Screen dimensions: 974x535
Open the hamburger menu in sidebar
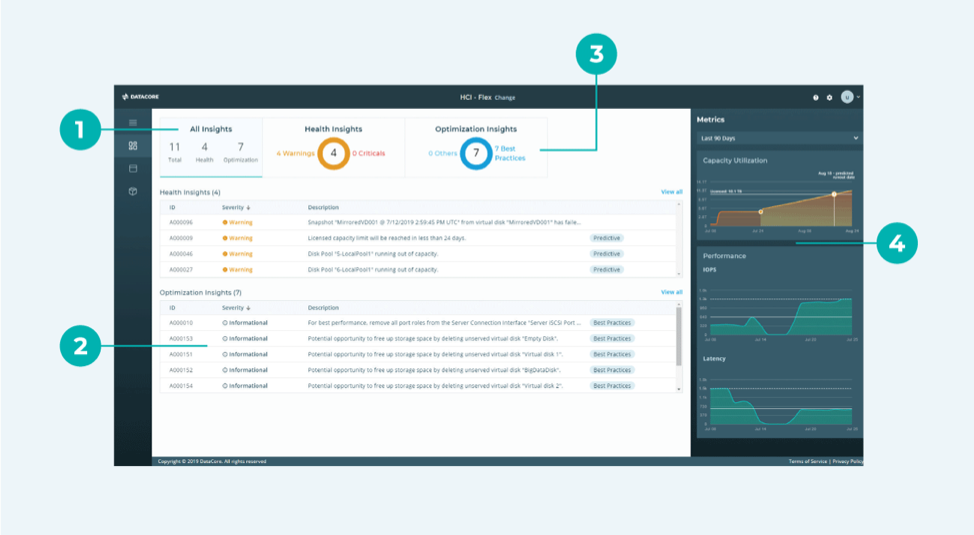[x=133, y=123]
